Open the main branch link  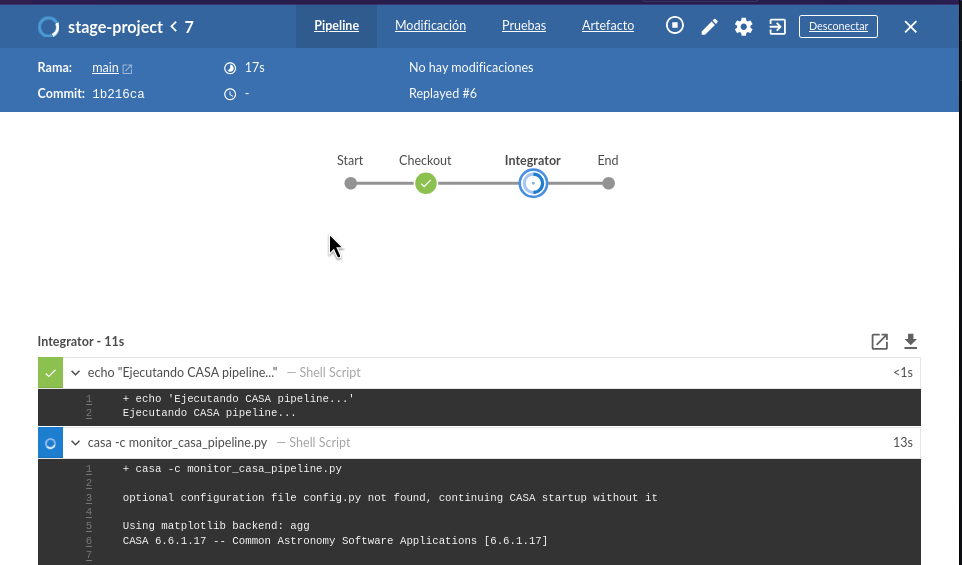tap(104, 68)
